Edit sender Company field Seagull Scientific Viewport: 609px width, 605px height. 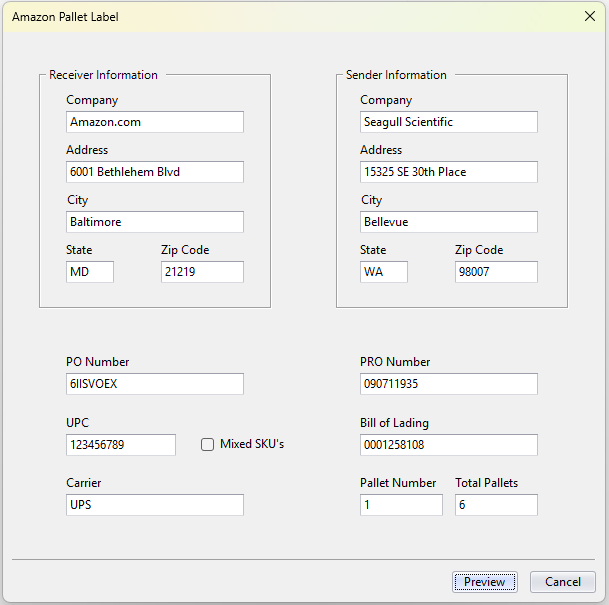[x=449, y=122]
